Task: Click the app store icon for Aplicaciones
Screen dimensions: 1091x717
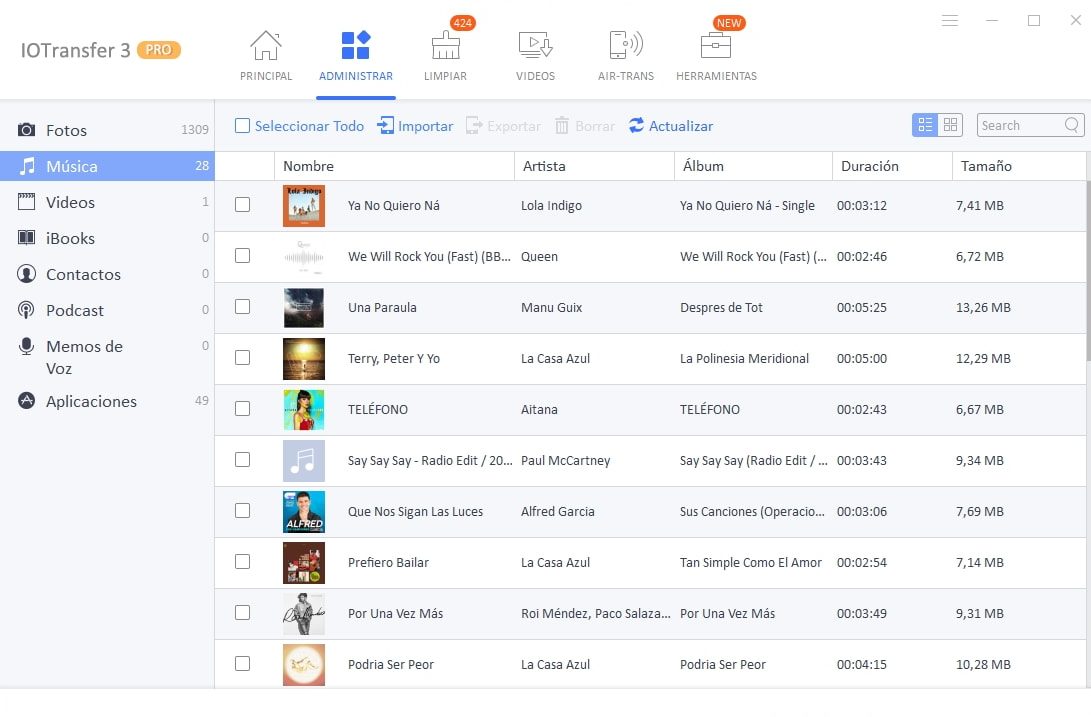Action: [26, 400]
